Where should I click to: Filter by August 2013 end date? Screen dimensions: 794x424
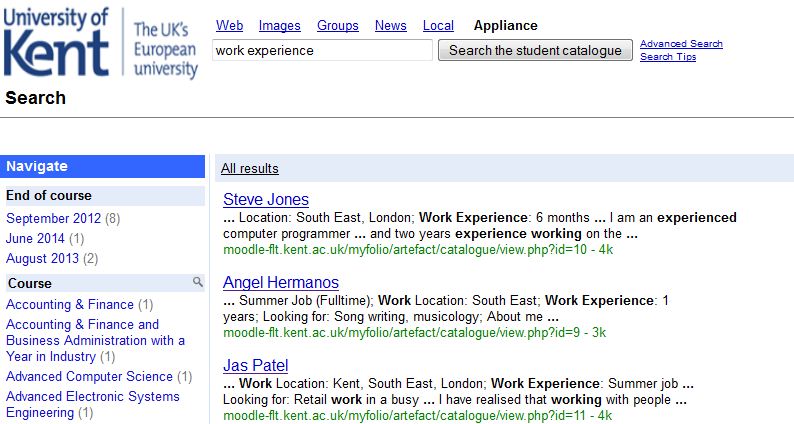[x=42, y=258]
